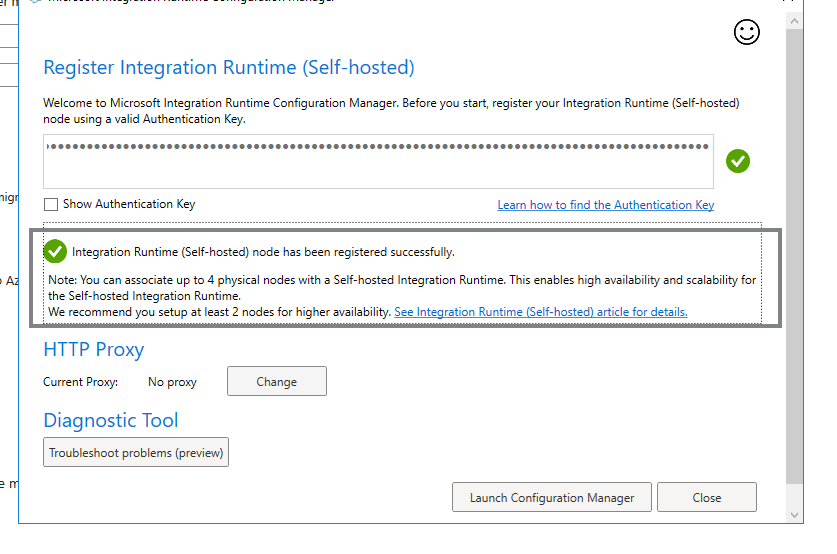The height and width of the screenshot is (554, 837).
Task: Click the HTTP Proxy section heading
Action: 94,350
